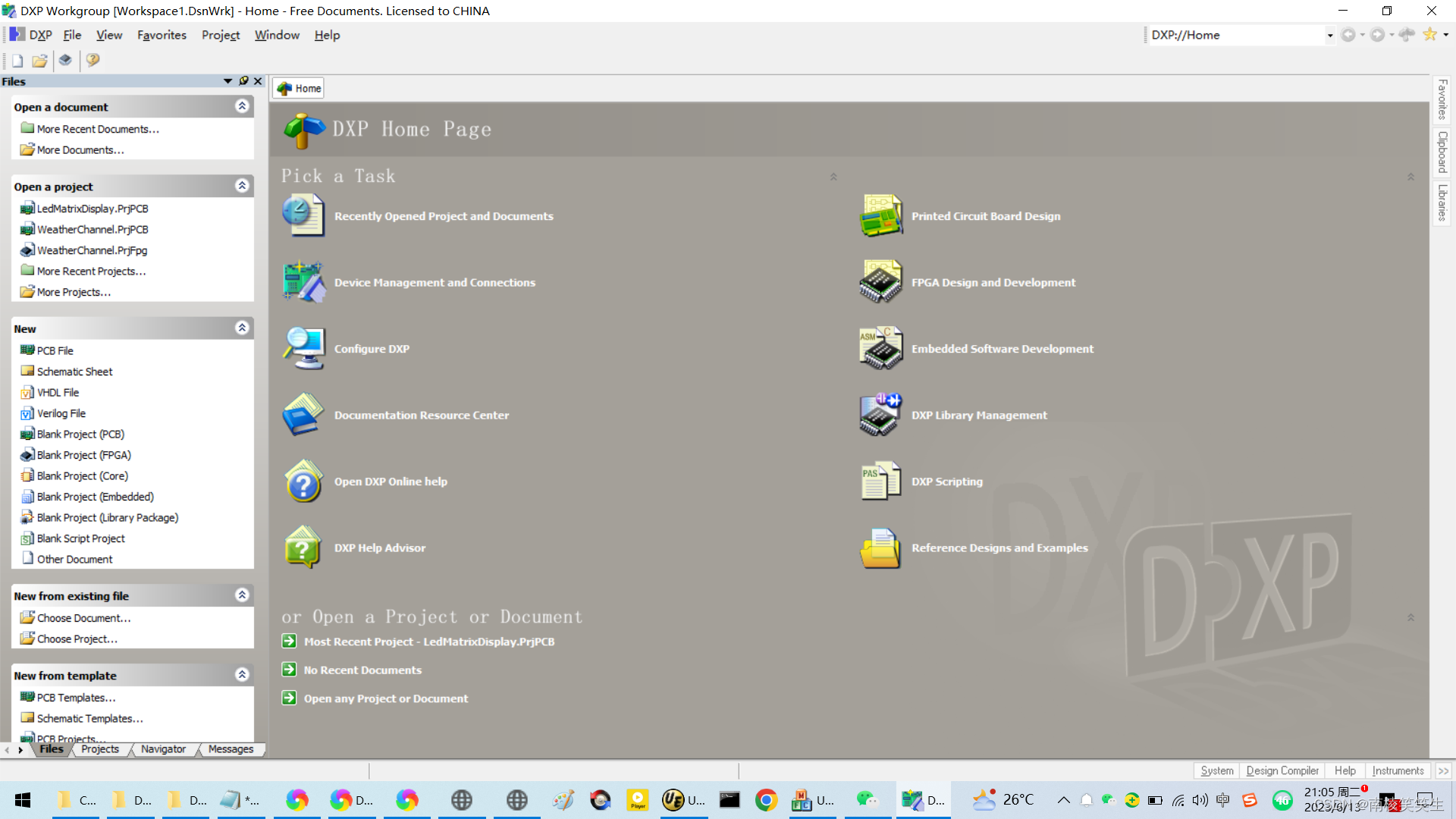Switch to the Navigator panel tab
This screenshot has height=819, width=1456.
(x=163, y=749)
